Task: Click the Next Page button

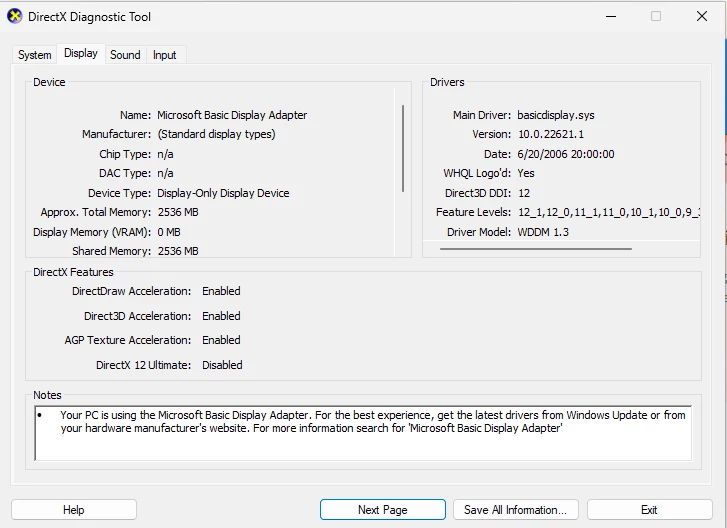Action: tap(383, 510)
